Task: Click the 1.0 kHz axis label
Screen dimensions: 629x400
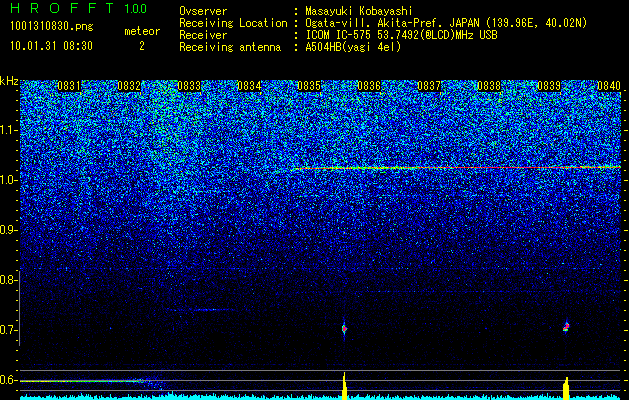Action: tap(7, 180)
